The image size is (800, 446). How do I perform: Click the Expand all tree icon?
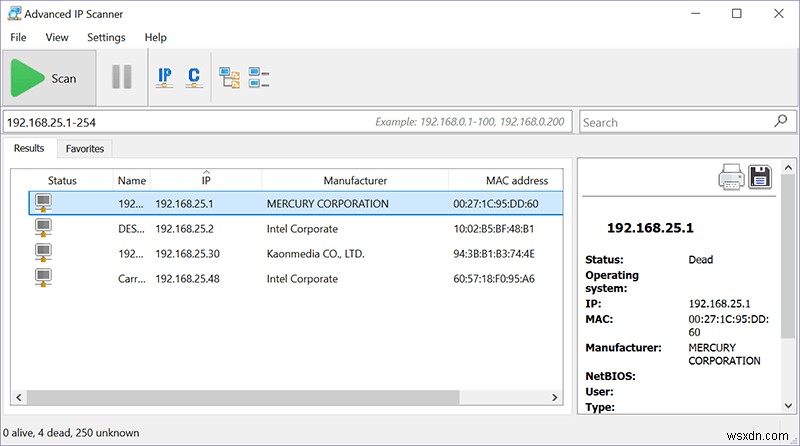(x=230, y=78)
